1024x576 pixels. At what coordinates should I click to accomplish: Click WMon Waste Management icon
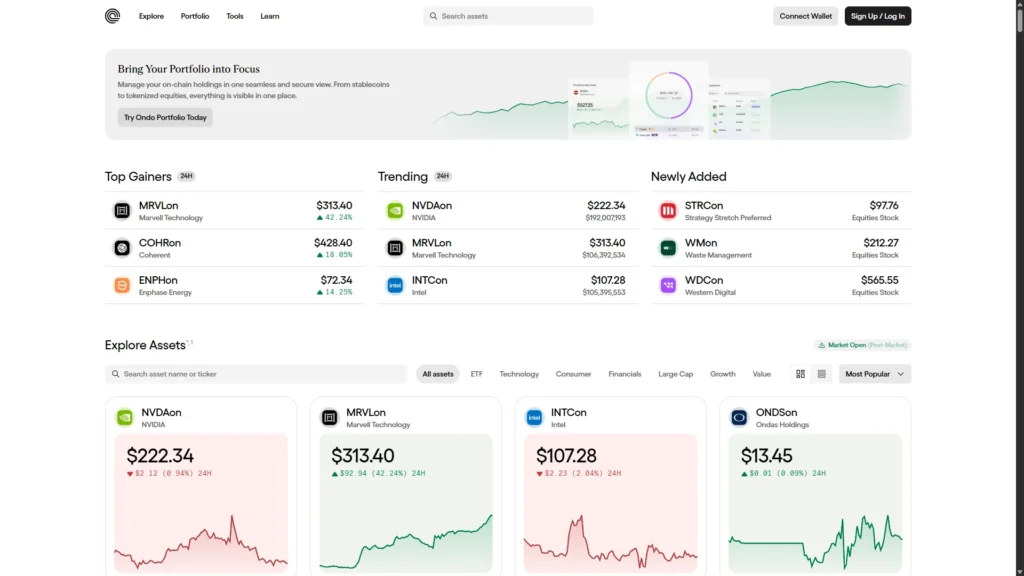pos(668,248)
